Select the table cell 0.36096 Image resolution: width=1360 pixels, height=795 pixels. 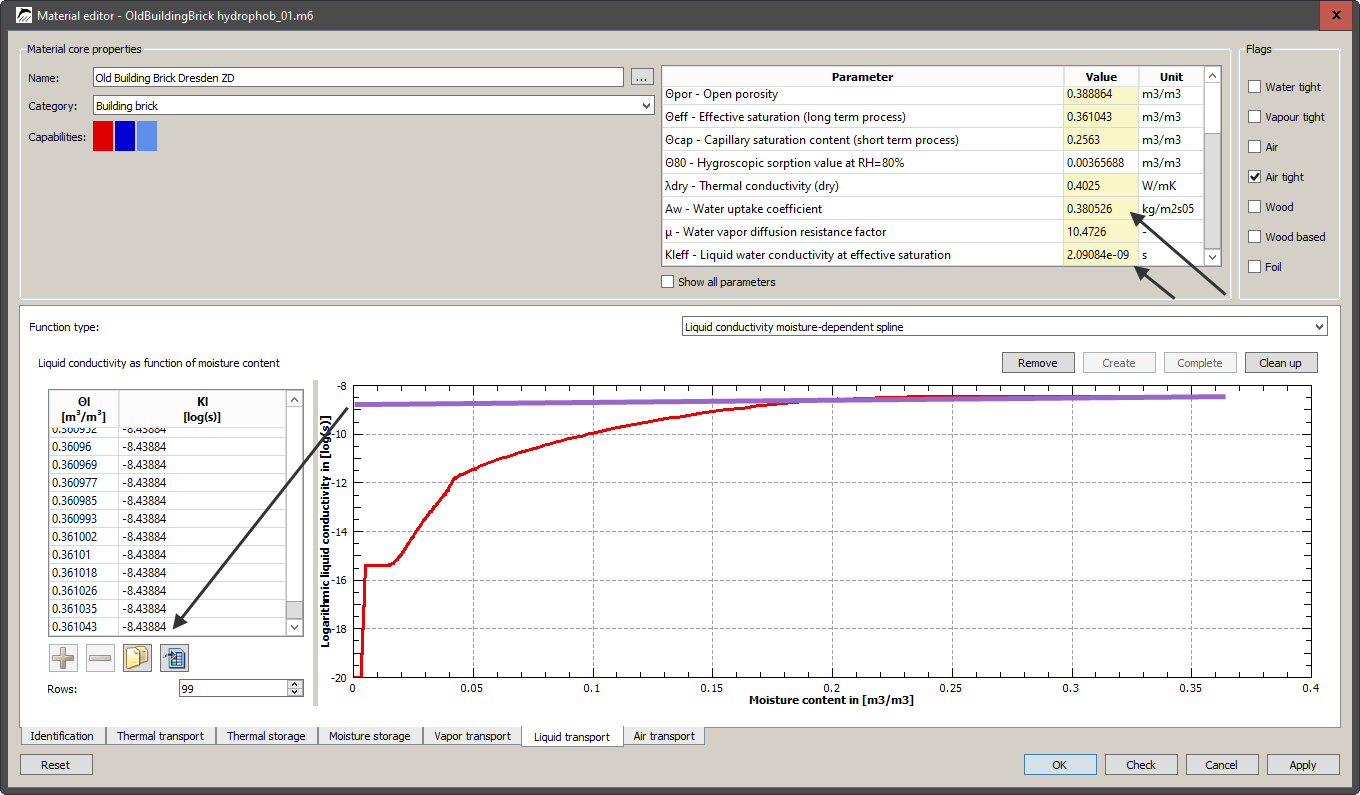pos(84,447)
